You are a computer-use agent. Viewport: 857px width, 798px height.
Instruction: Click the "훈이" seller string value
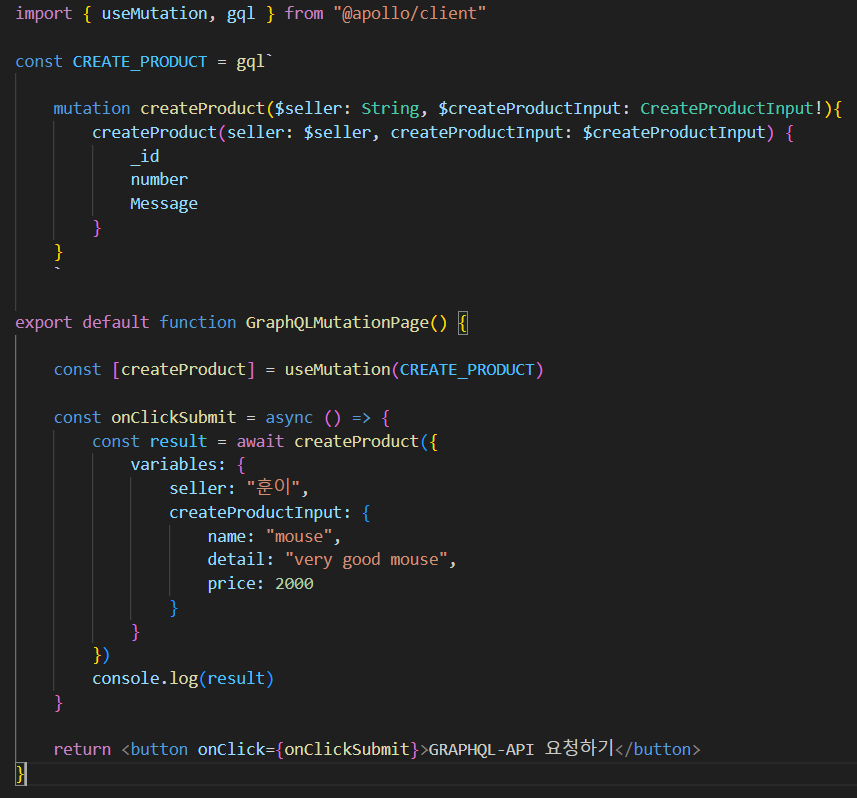point(273,488)
